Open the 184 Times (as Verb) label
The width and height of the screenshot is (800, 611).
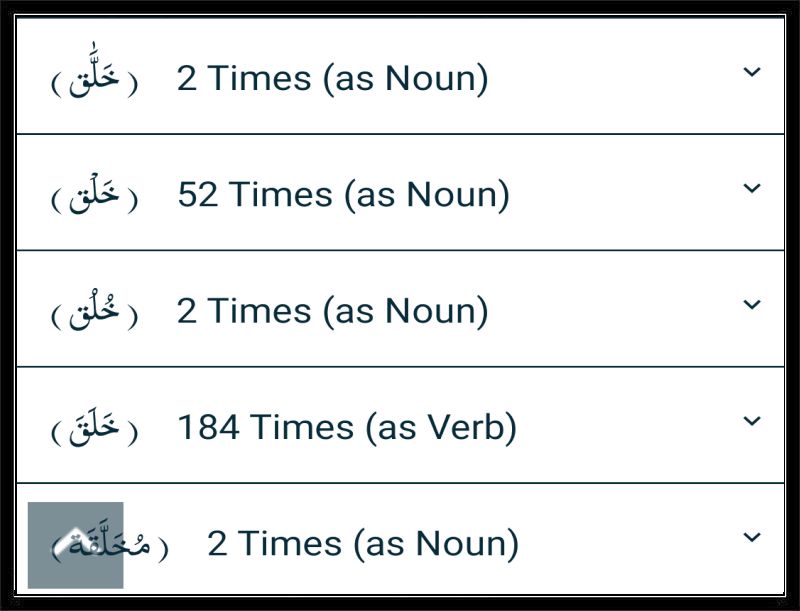point(347,427)
